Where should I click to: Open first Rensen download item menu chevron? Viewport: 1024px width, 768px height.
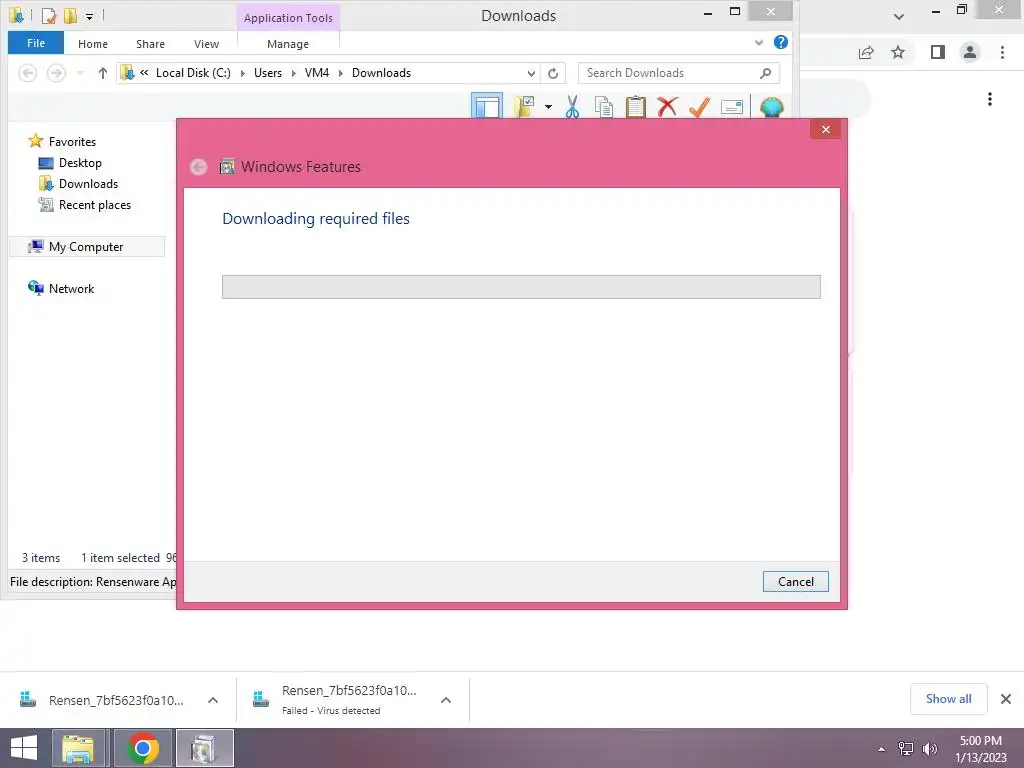pos(213,700)
